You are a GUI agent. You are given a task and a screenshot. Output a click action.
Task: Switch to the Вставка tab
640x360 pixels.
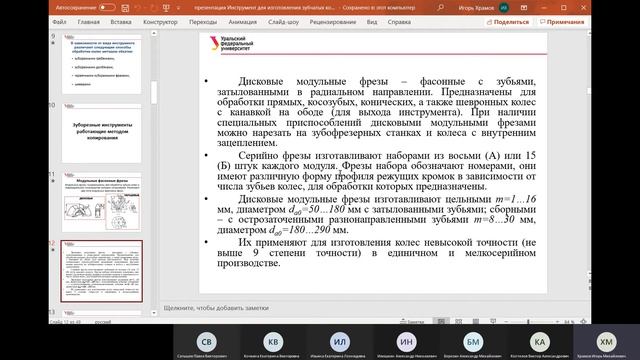click(121, 22)
